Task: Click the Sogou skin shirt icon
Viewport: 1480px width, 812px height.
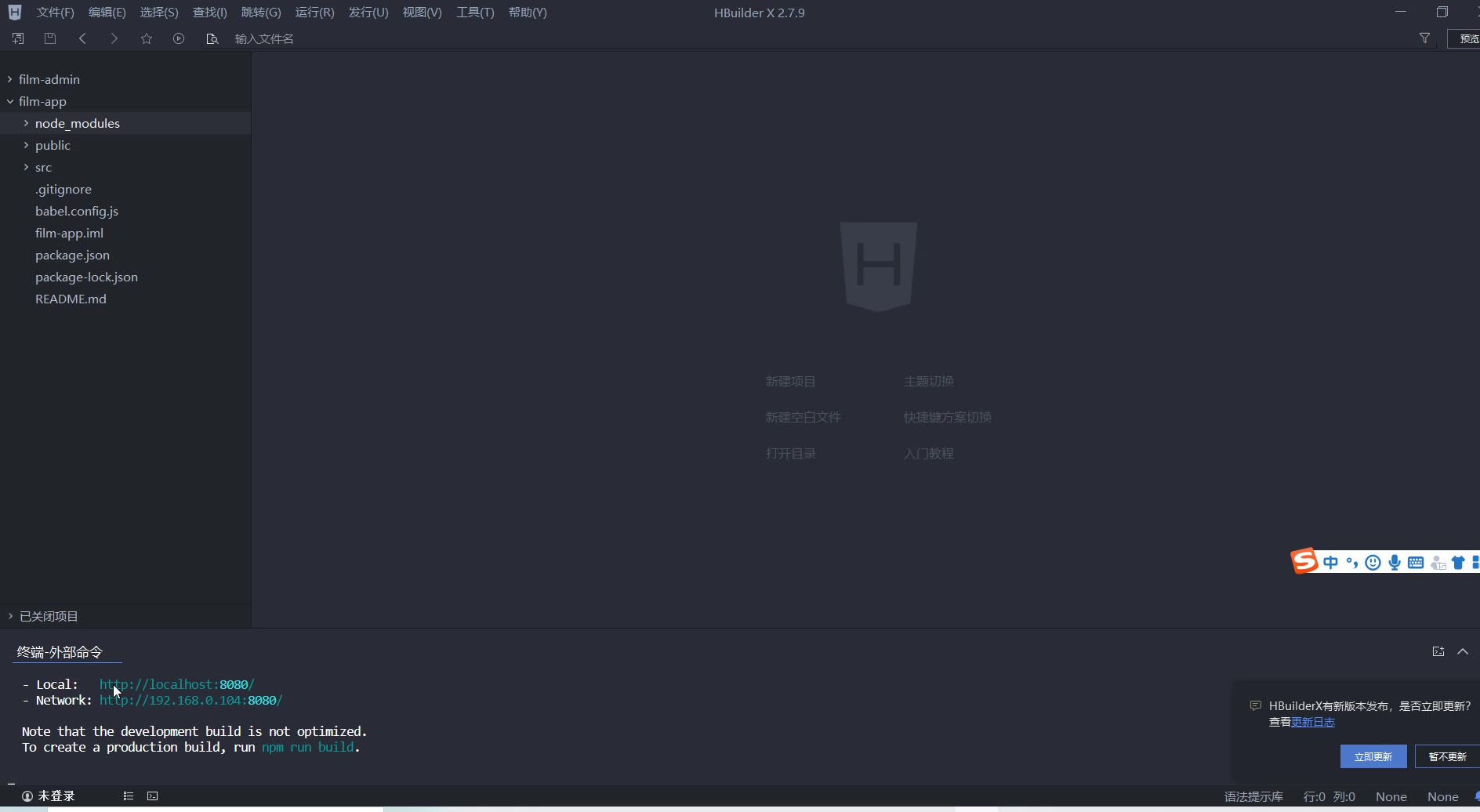Action: pyautogui.click(x=1458, y=562)
